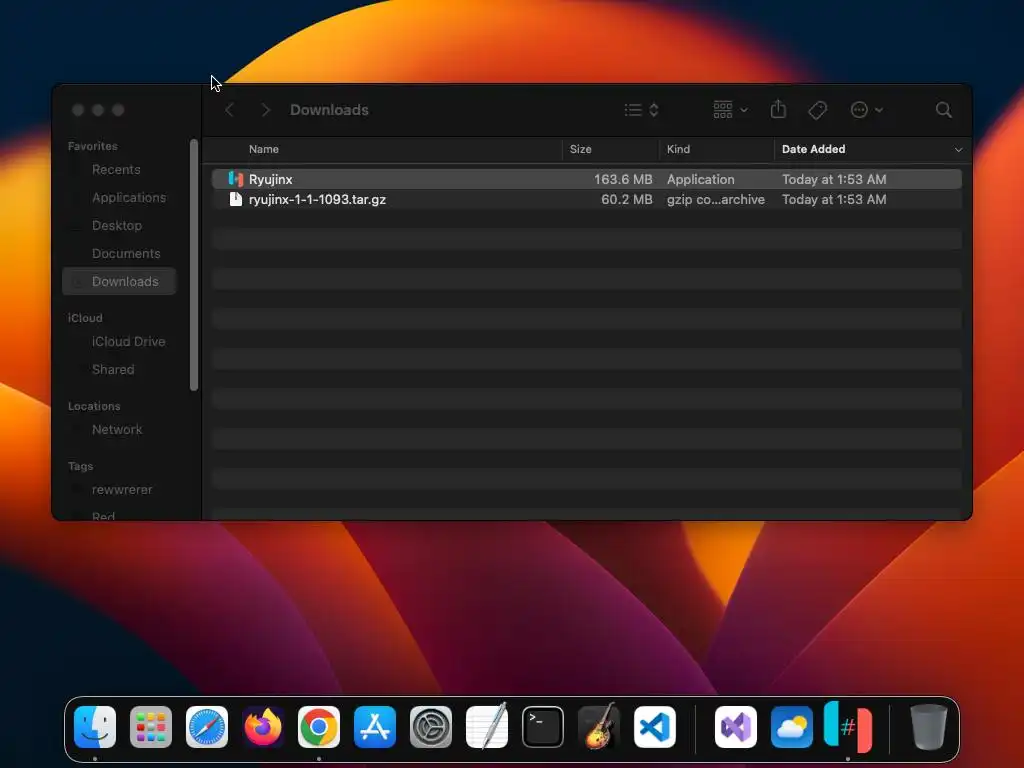Open Launchpad from the Dock

pyautogui.click(x=151, y=726)
